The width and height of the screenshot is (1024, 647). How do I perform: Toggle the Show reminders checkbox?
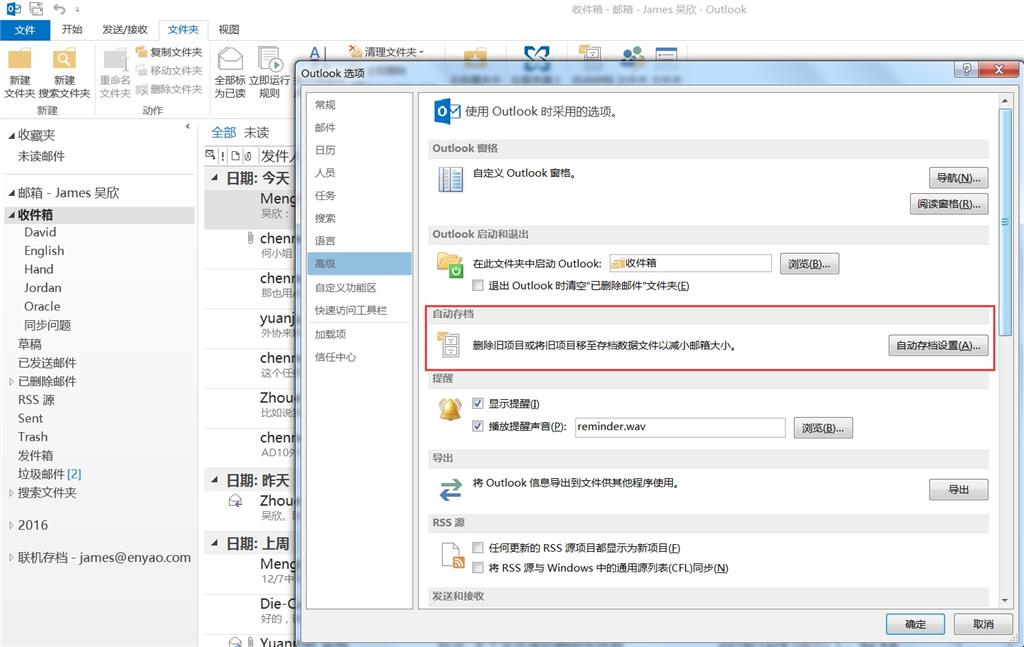478,403
